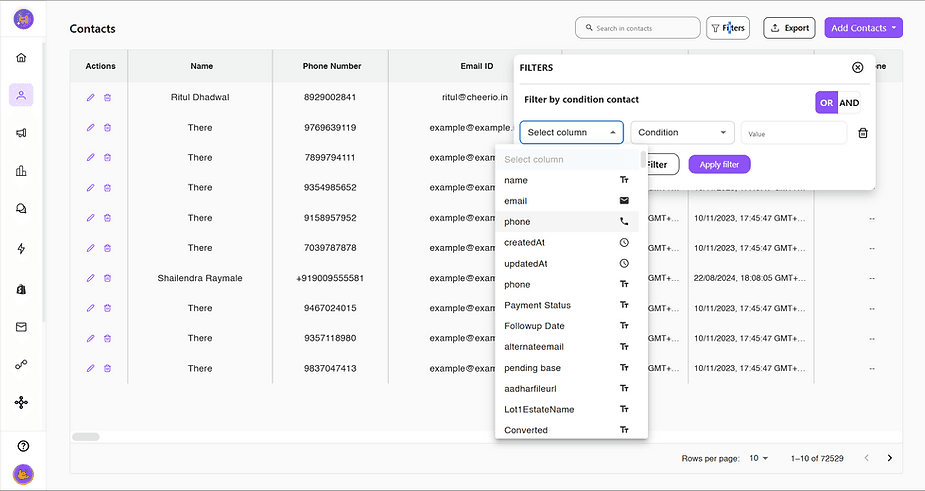Image resolution: width=925 pixels, height=491 pixels.
Task: Delete contact with phone 9467024015
Action: click(107, 308)
